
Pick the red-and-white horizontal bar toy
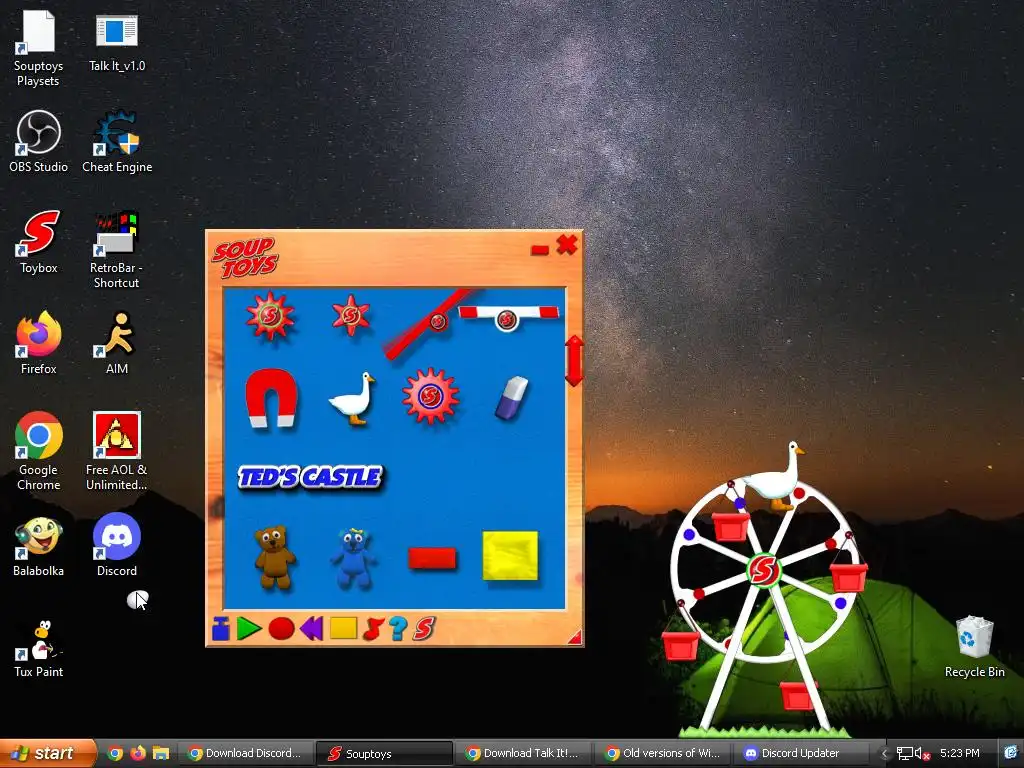[x=508, y=317]
